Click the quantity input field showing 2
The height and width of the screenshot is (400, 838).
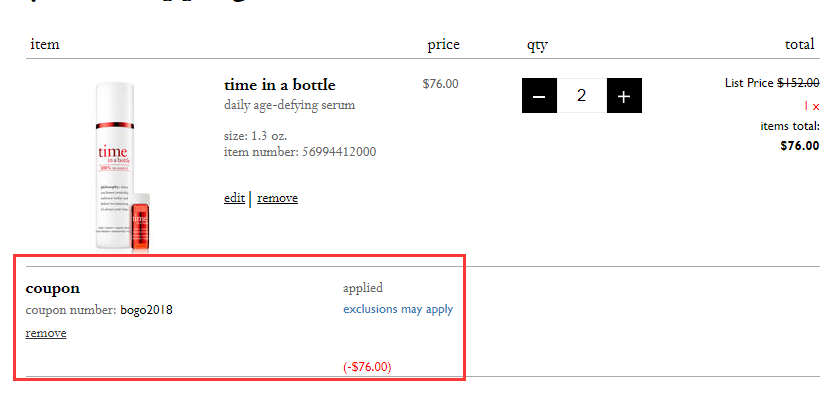point(581,96)
